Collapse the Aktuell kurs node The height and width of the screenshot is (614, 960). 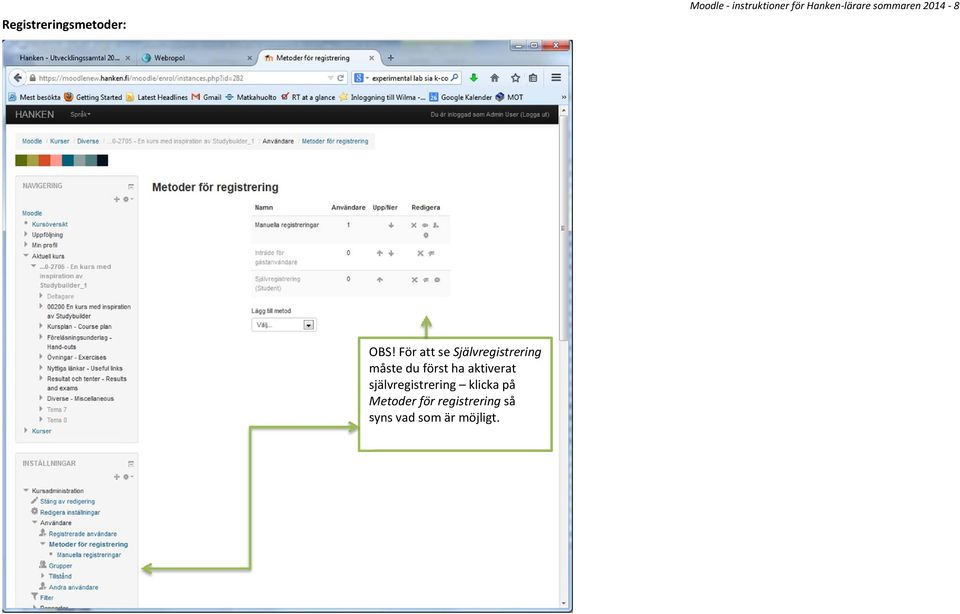(26, 256)
